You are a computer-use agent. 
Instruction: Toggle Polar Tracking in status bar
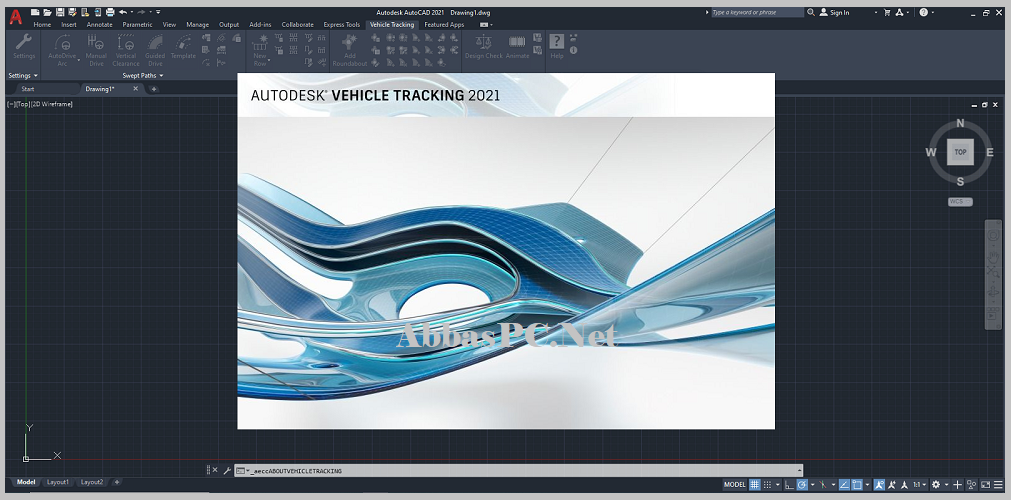tap(802, 485)
